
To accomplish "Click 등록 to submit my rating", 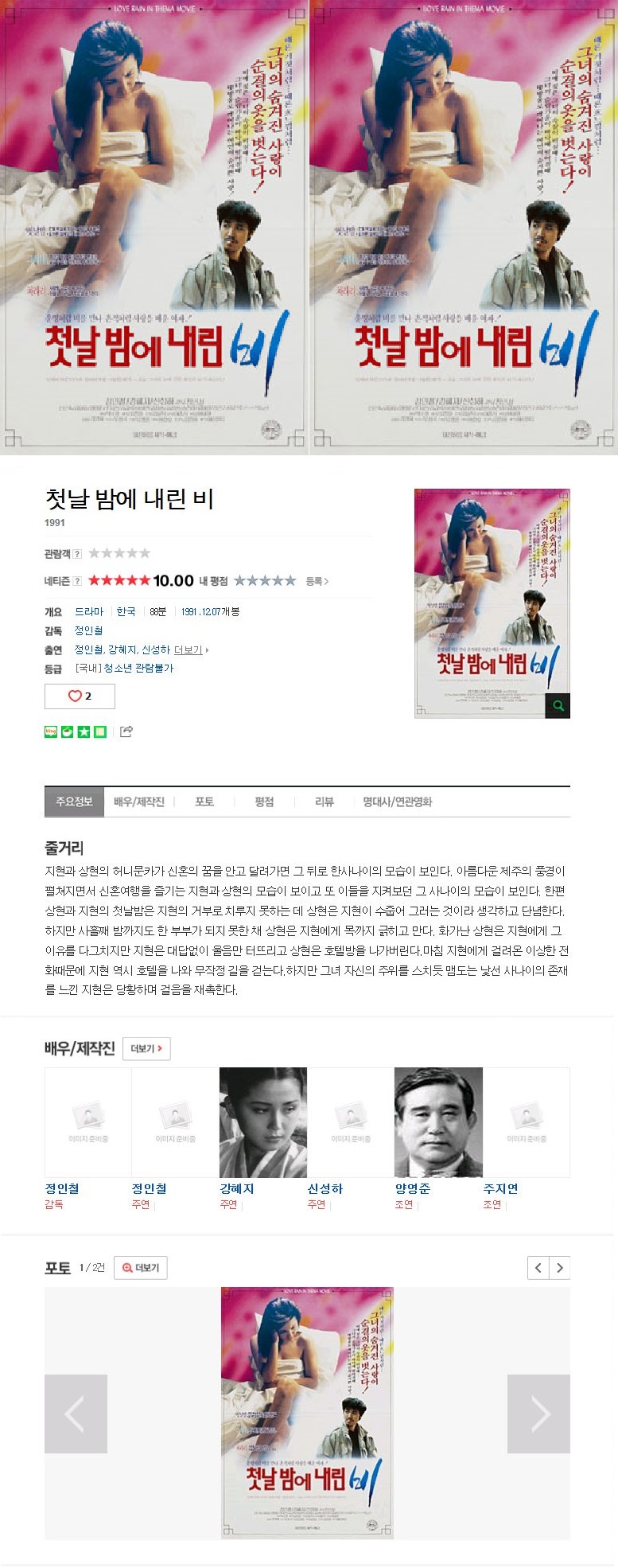I will (x=317, y=581).
